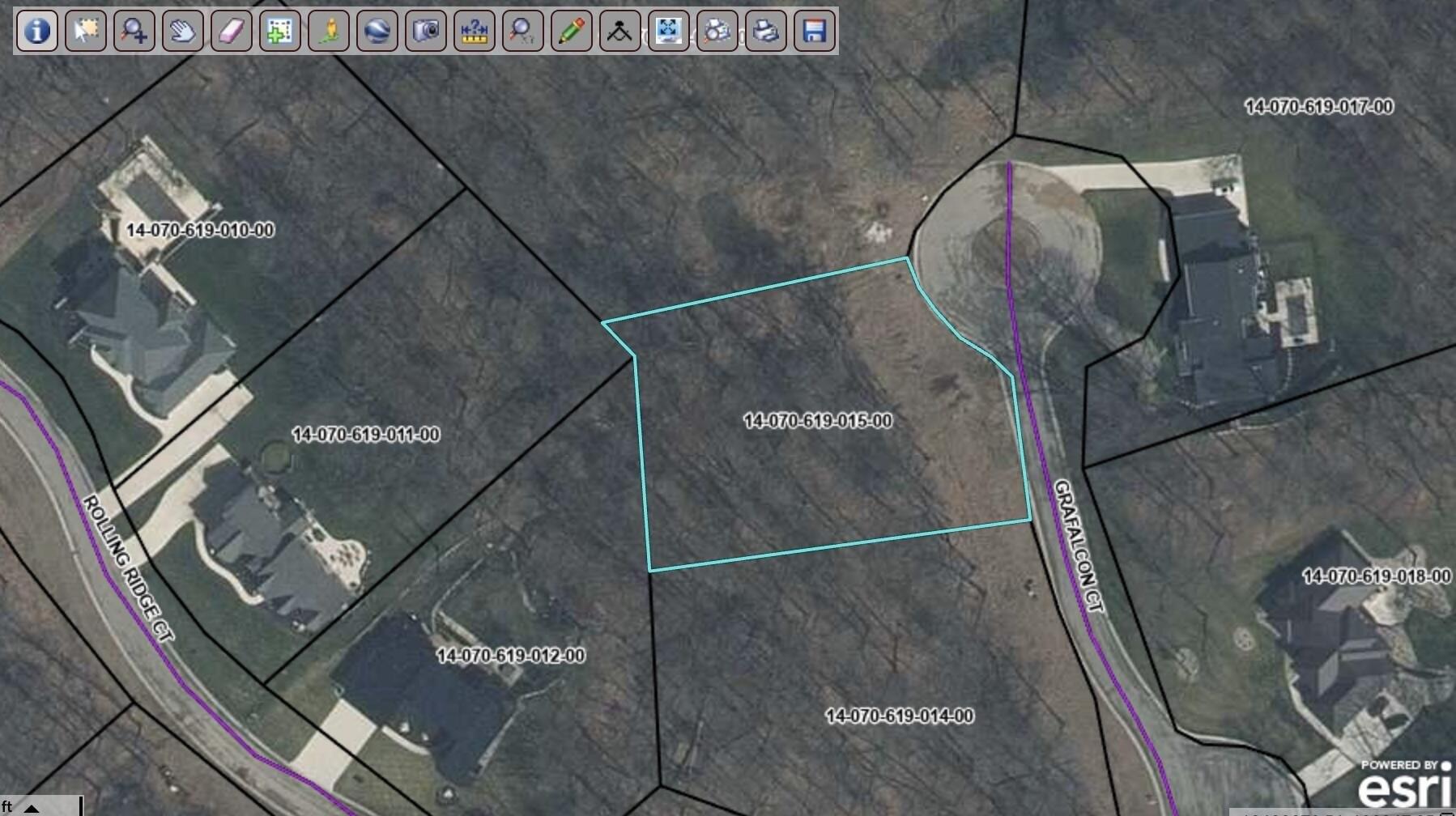
Task: Click the eraser clear selection tool
Action: pyautogui.click(x=232, y=31)
